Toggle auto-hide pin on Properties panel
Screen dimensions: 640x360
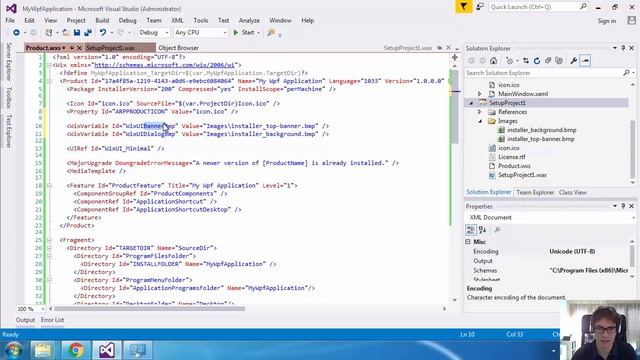coord(623,206)
